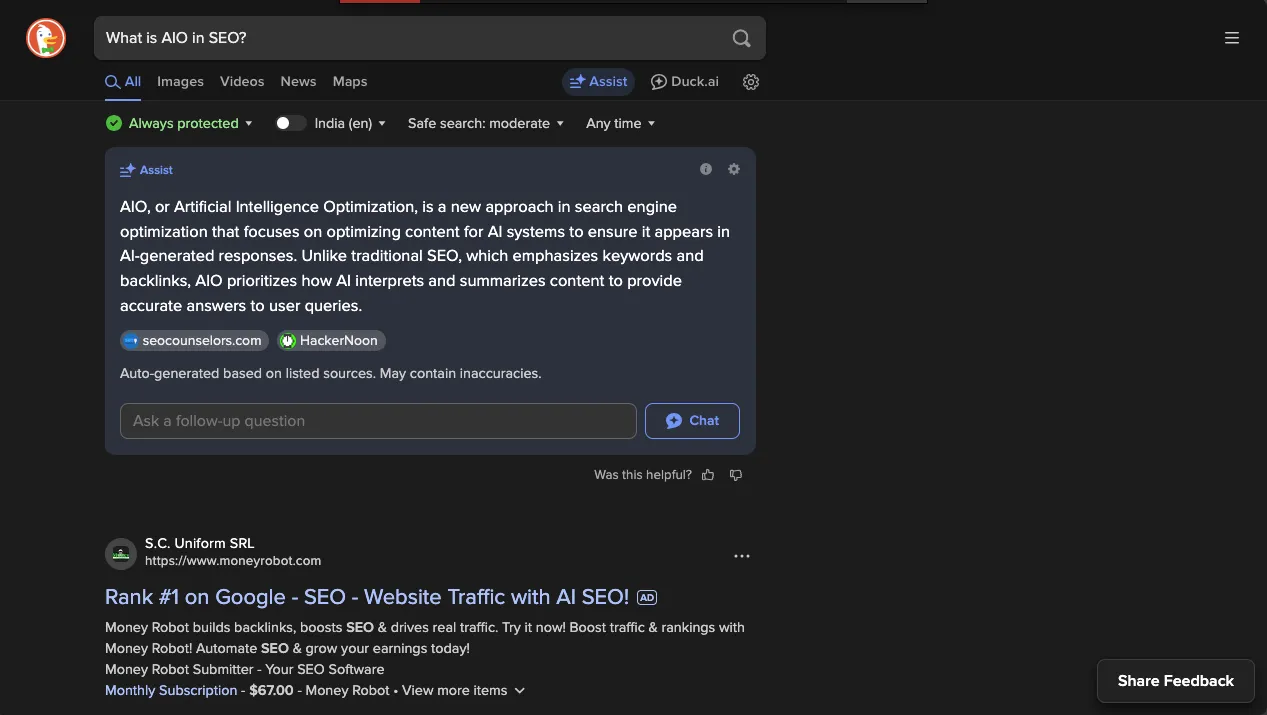Open the Any time filter dropdown
Image resolution: width=1267 pixels, height=715 pixels.
click(621, 123)
